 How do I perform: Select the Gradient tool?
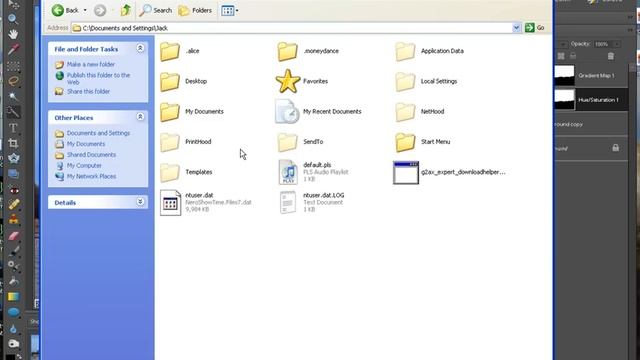coord(13,297)
